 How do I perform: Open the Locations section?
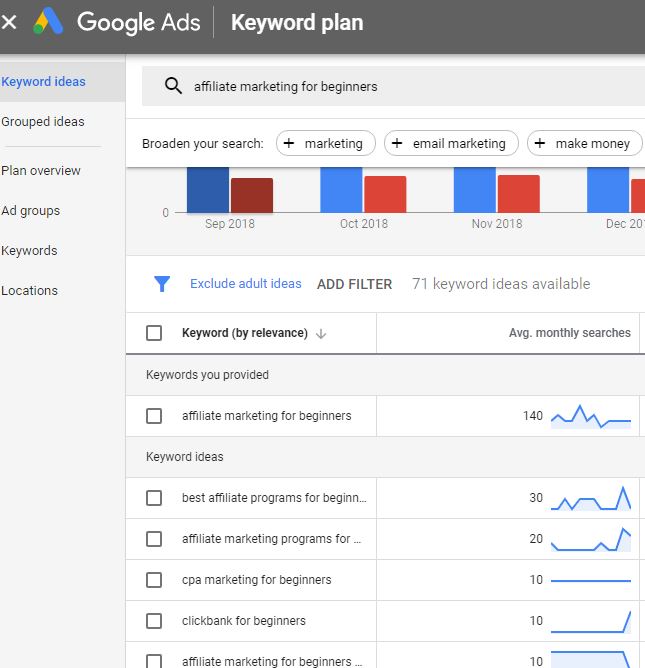pos(29,291)
